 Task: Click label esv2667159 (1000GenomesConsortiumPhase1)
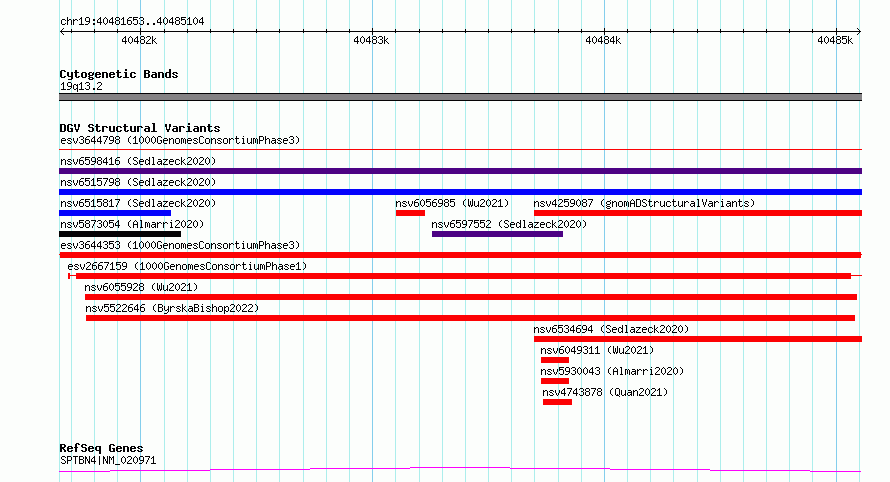(x=187, y=266)
